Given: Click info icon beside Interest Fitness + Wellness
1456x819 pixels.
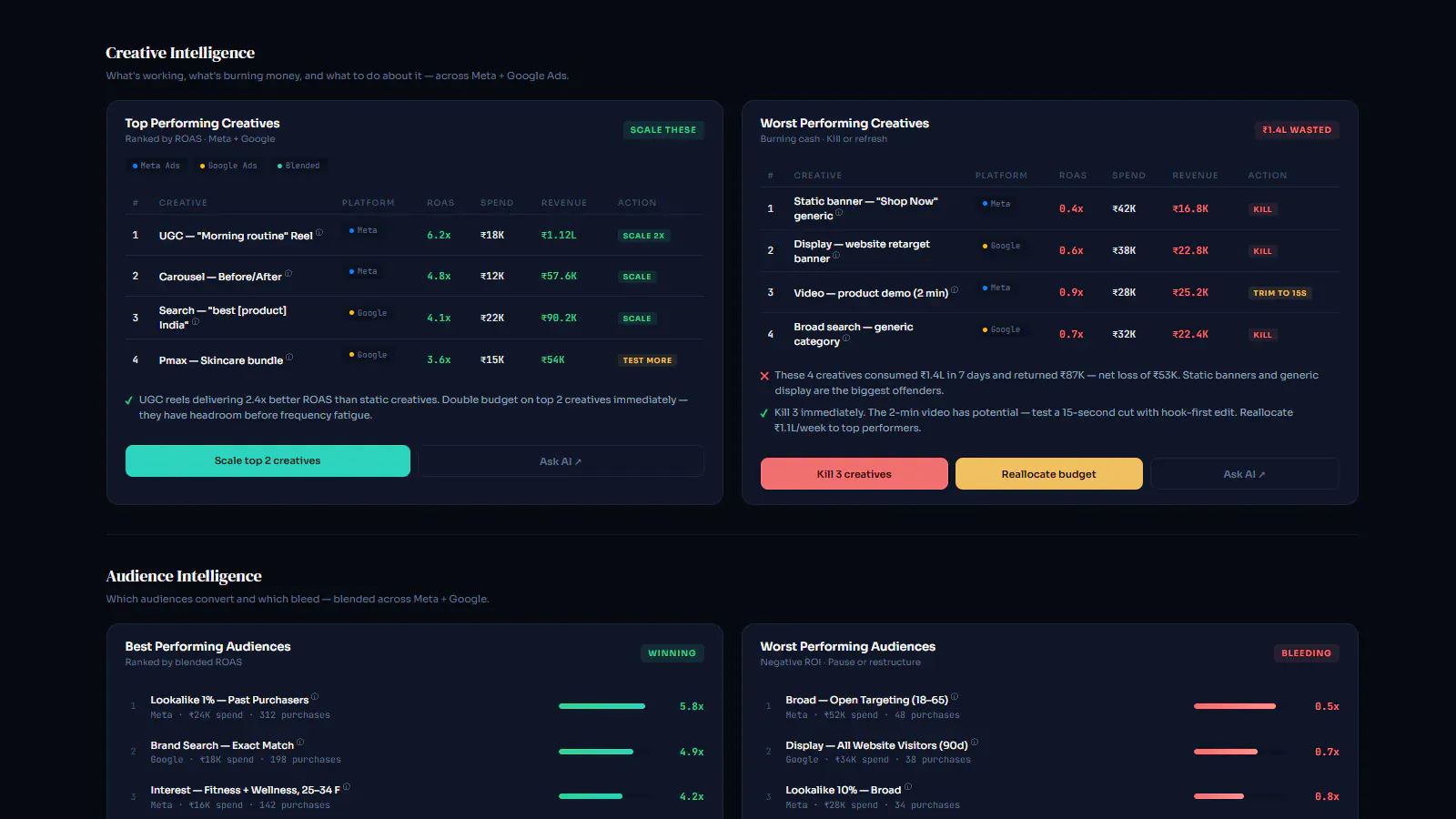Looking at the screenshot, I should 347,787.
